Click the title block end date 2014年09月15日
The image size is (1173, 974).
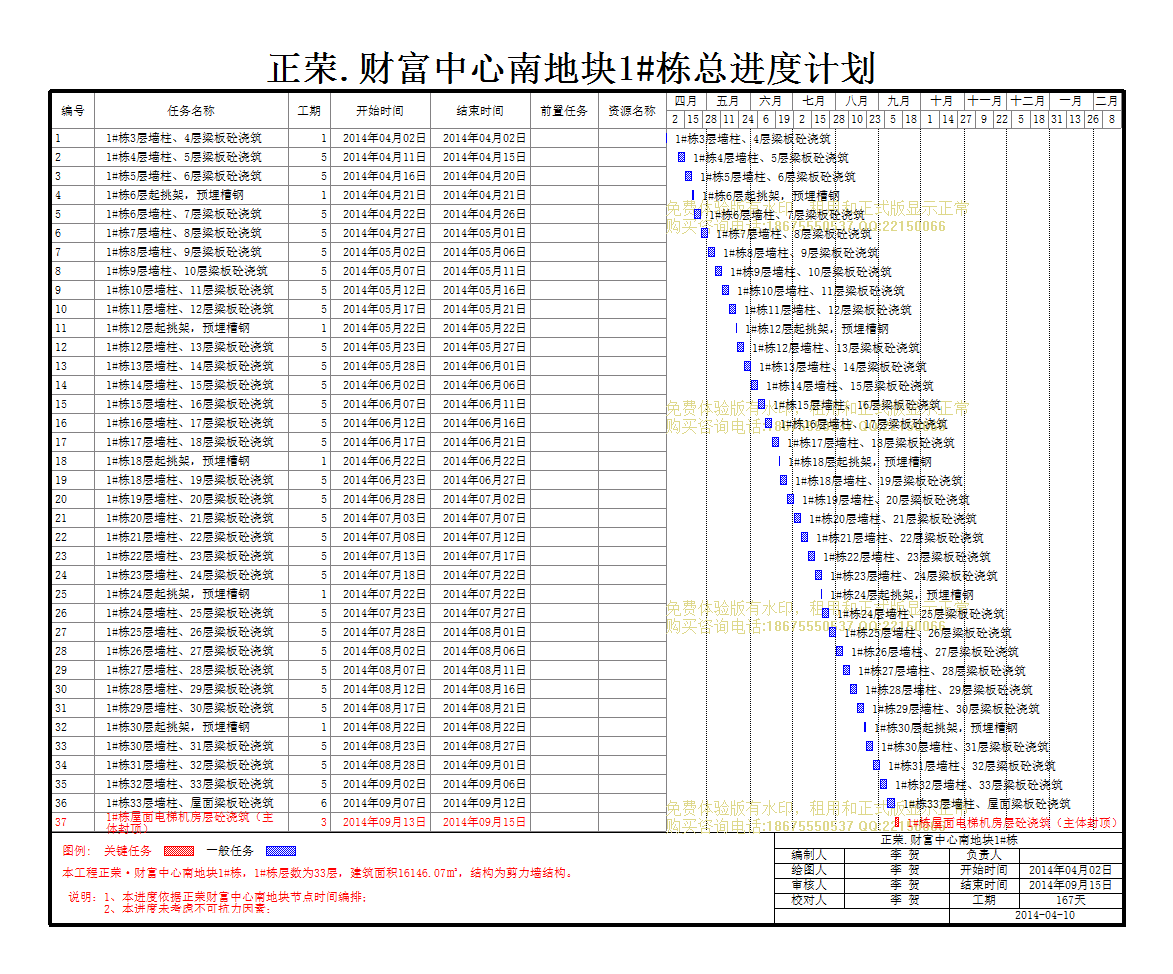pyautogui.click(x=1071, y=884)
